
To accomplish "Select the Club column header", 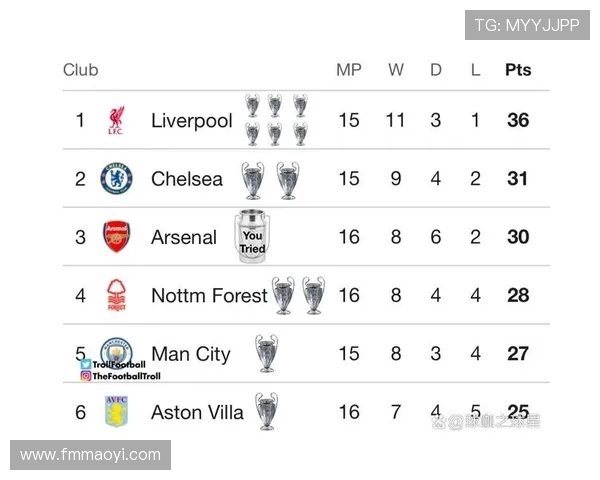I will pos(81,70).
